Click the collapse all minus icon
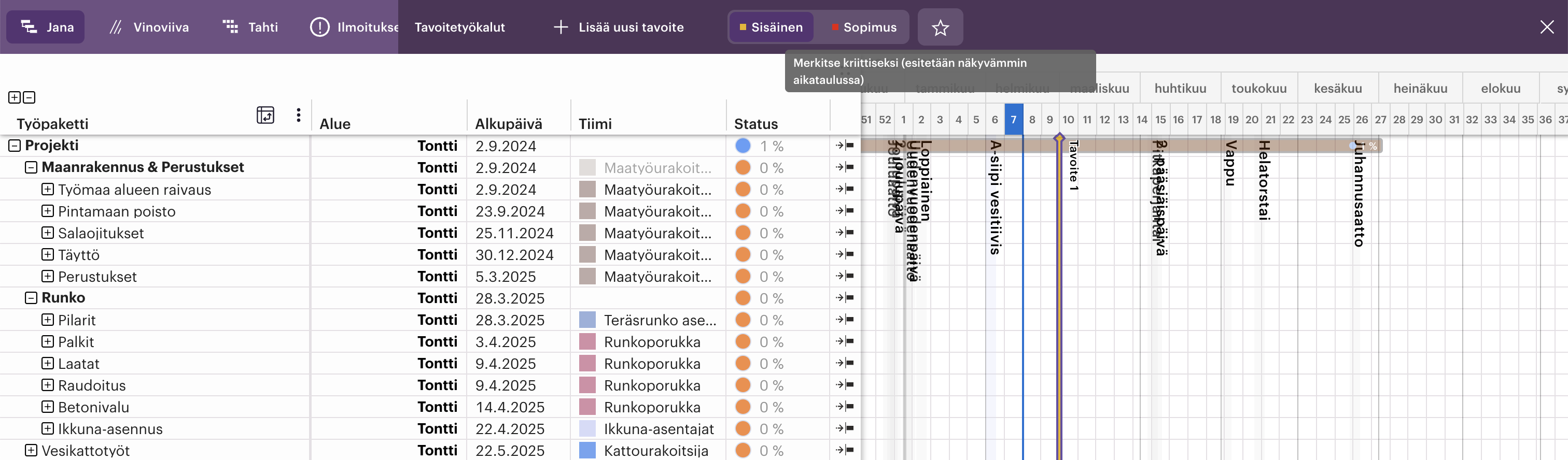This screenshot has height=460, width=1568. 29,97
